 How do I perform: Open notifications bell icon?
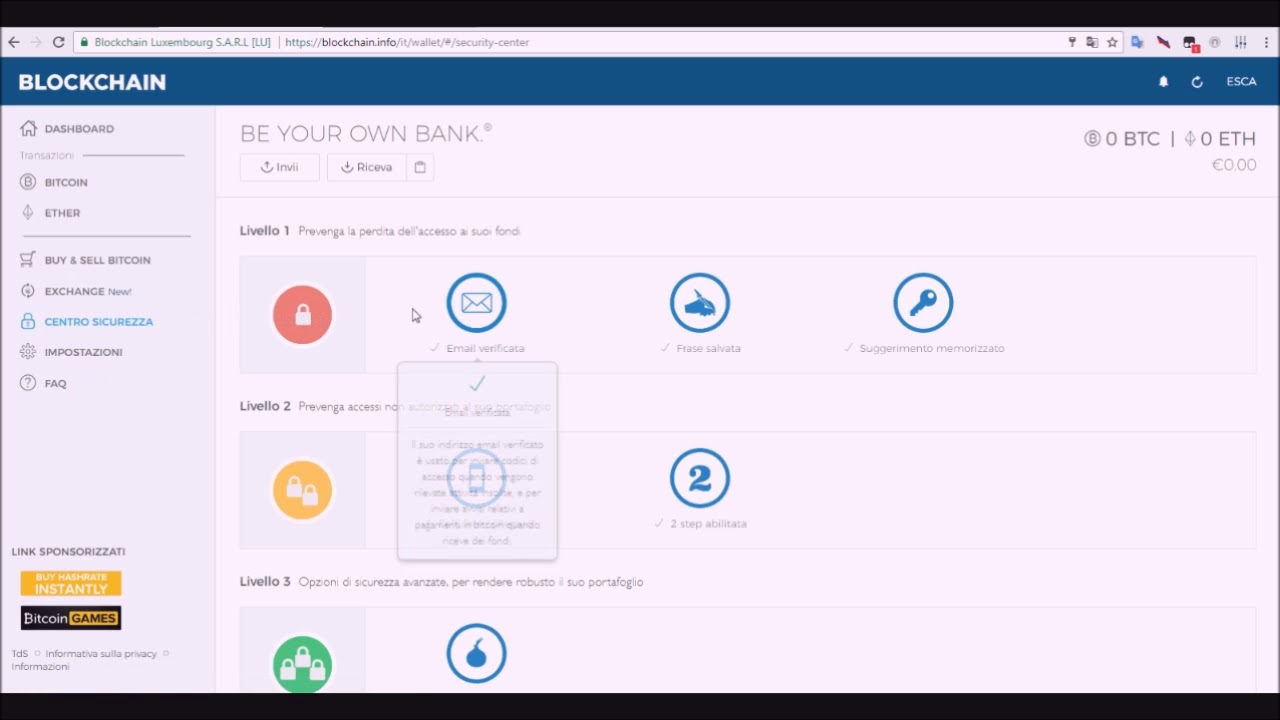[x=1163, y=82]
